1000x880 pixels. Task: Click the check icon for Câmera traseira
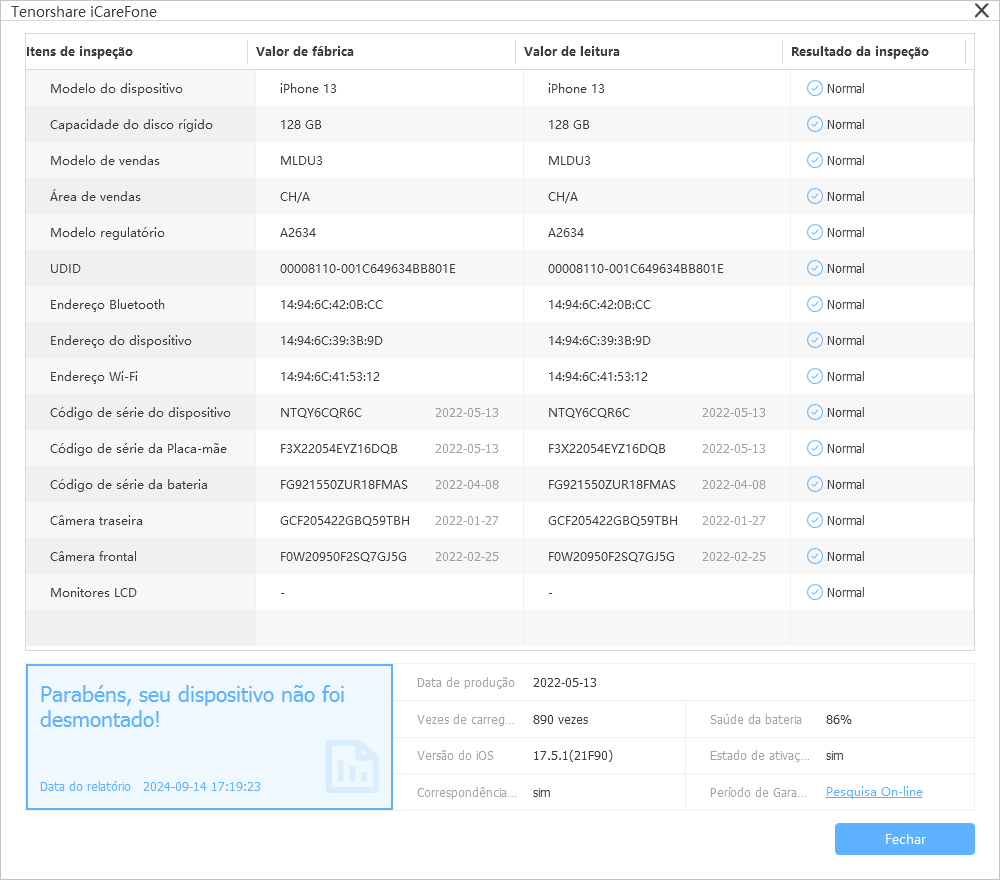(814, 520)
